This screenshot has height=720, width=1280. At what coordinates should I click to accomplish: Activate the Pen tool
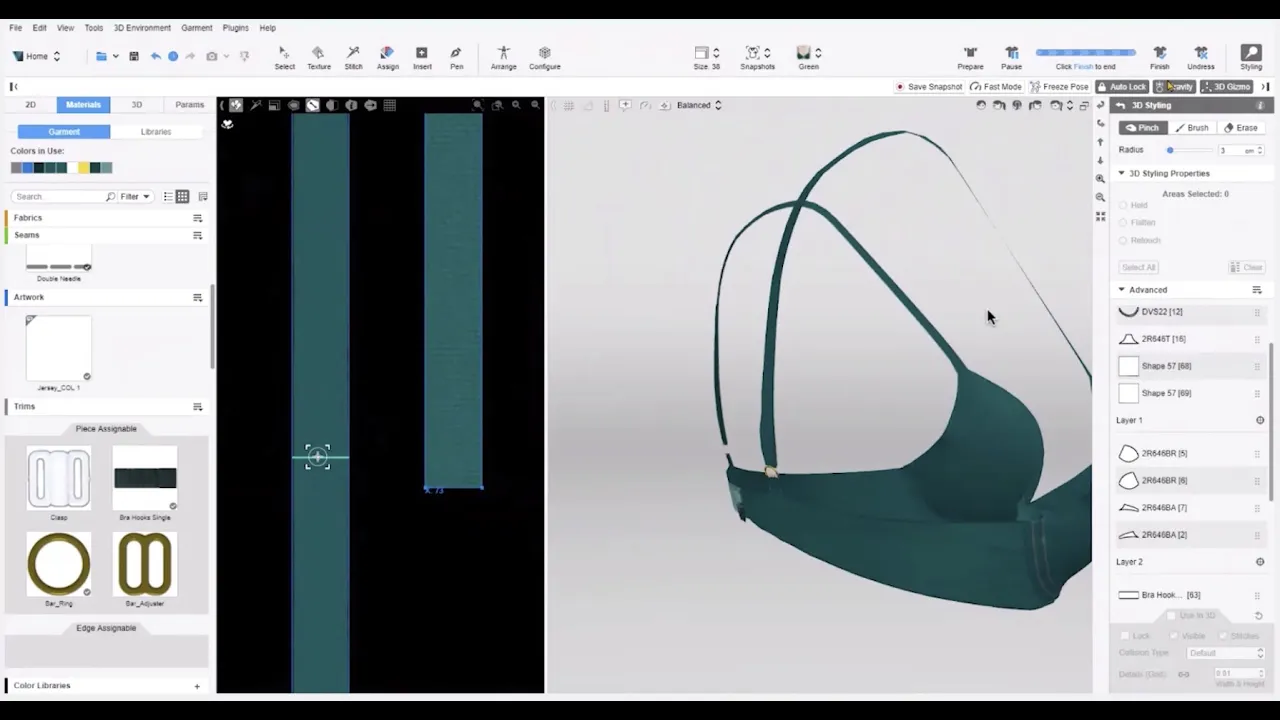(456, 57)
